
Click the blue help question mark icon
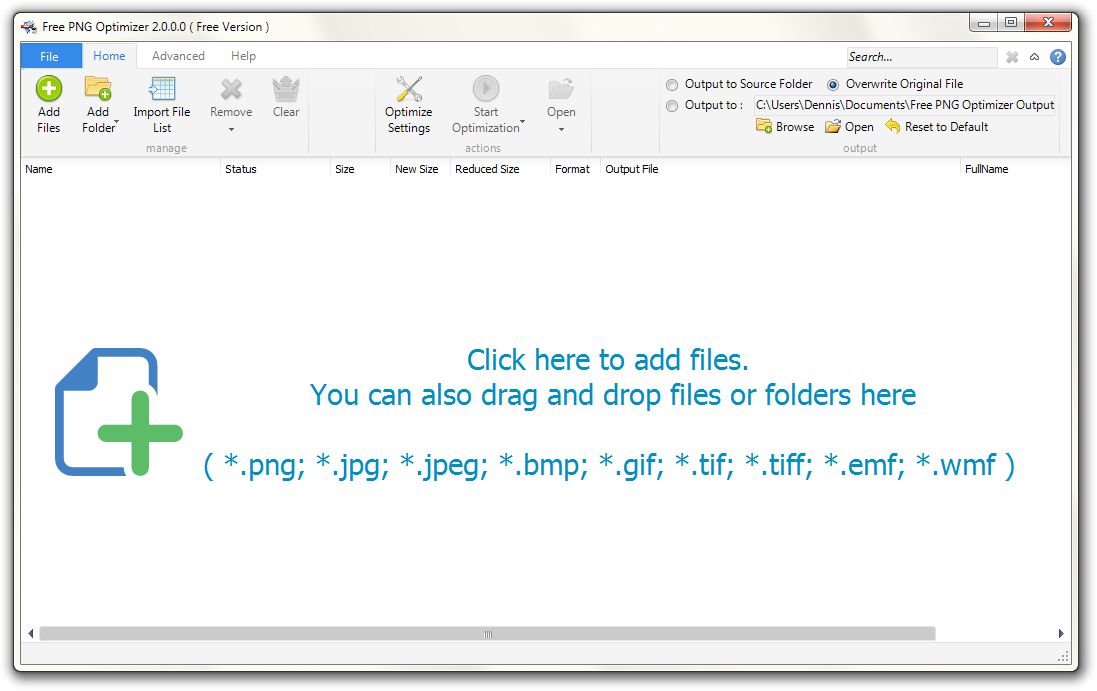1058,57
